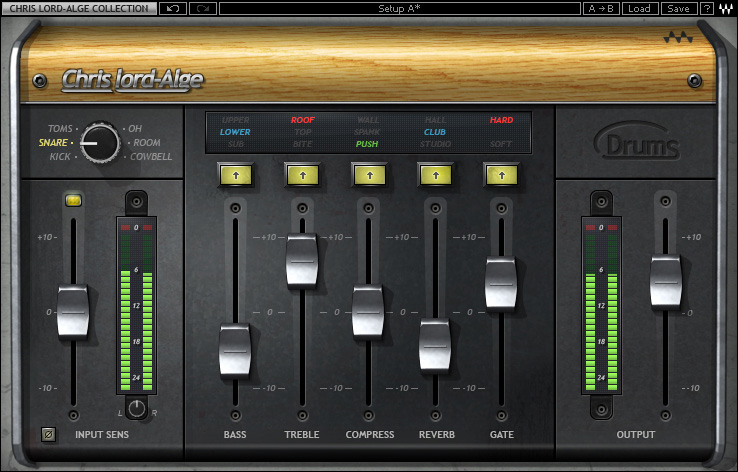This screenshot has width=738, height=472.
Task: Select COWBELL drum type option
Action: tap(151, 157)
